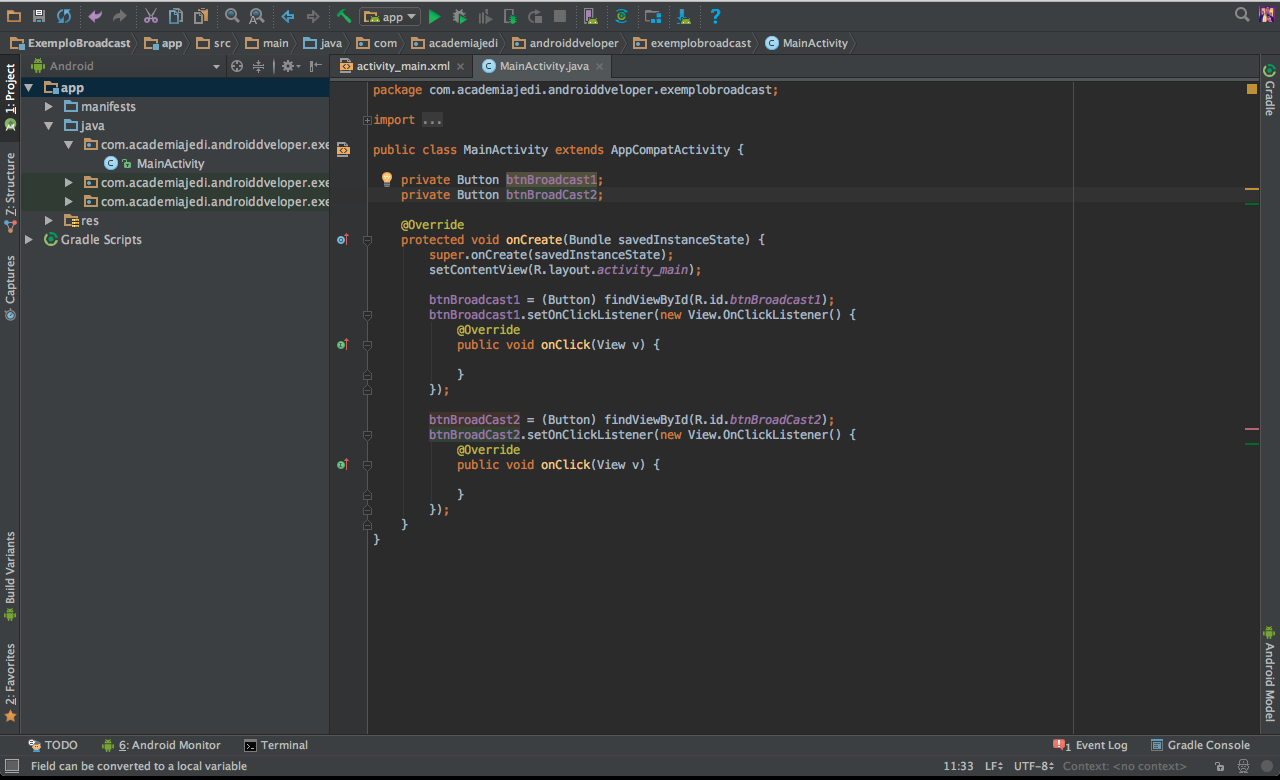Click the UTF-8 encoding selector
The height and width of the screenshot is (780, 1280).
click(1033, 766)
